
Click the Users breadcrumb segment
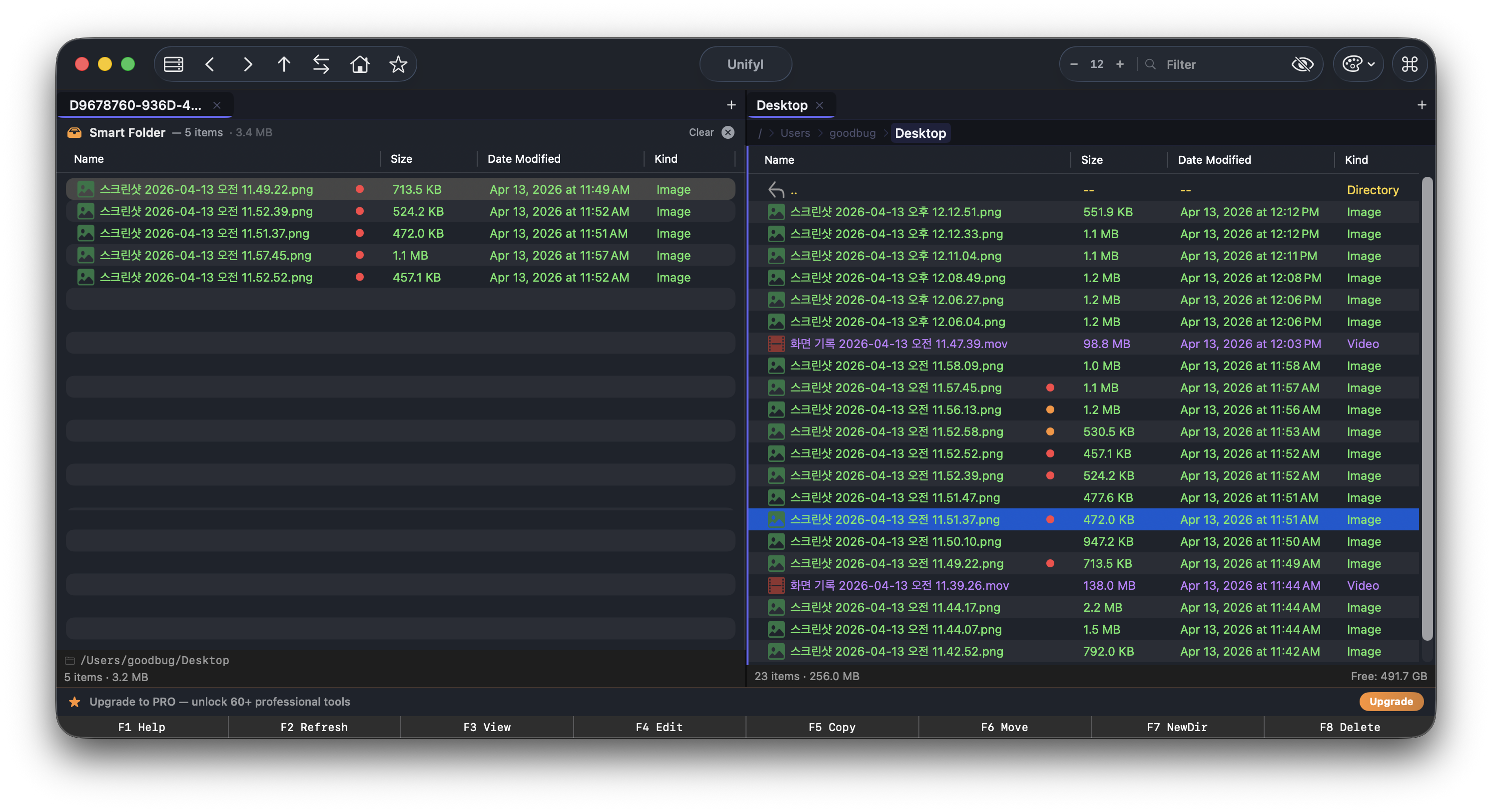tap(794, 133)
